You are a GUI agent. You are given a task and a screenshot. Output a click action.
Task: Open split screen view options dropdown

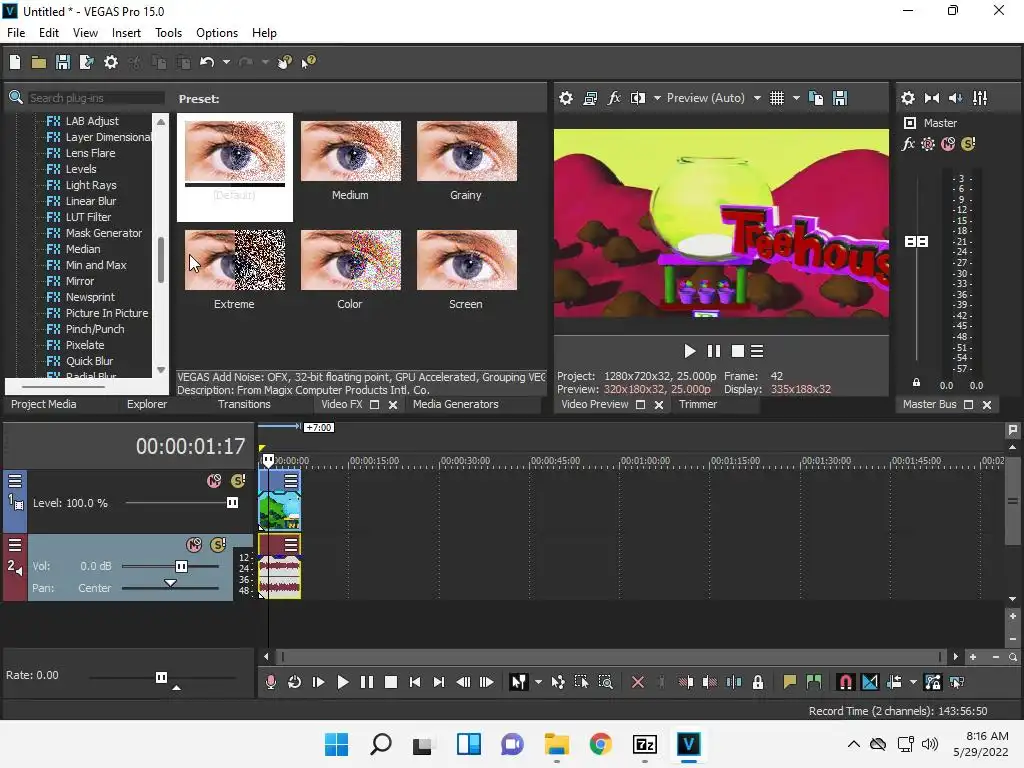[657, 98]
